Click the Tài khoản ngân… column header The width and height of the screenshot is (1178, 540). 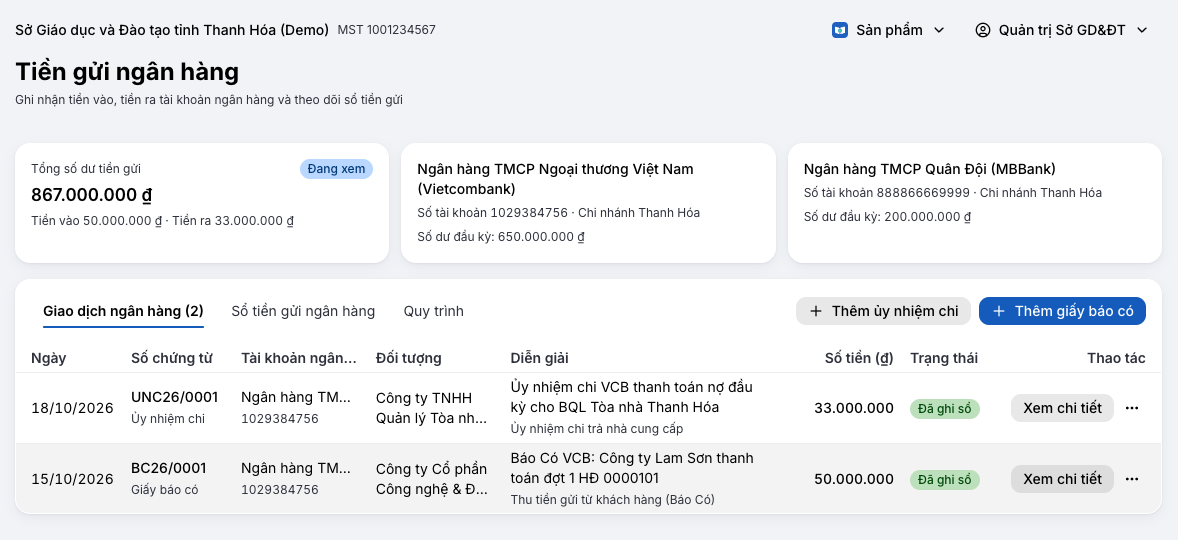click(x=299, y=358)
